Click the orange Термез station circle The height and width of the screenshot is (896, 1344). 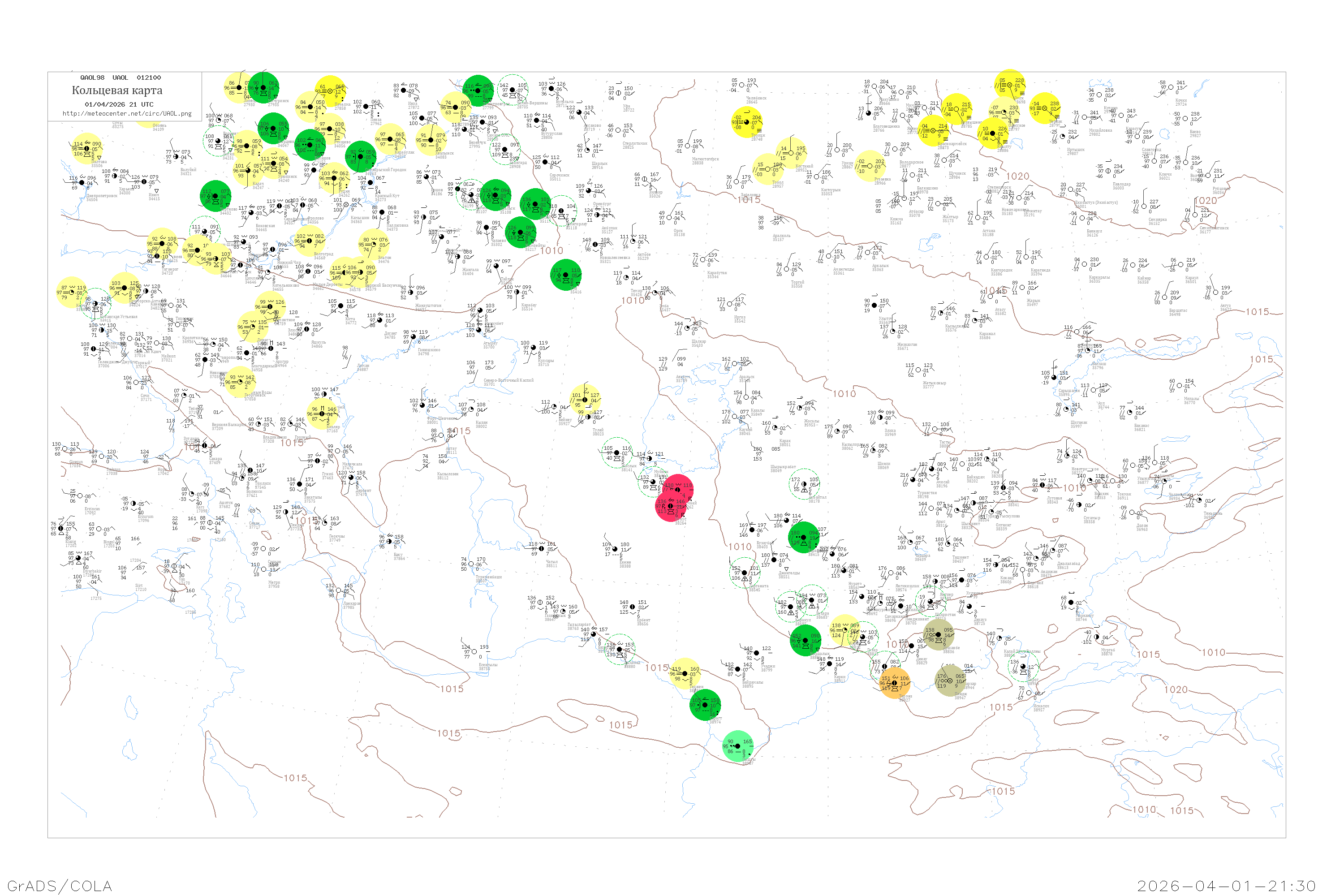[895, 684]
